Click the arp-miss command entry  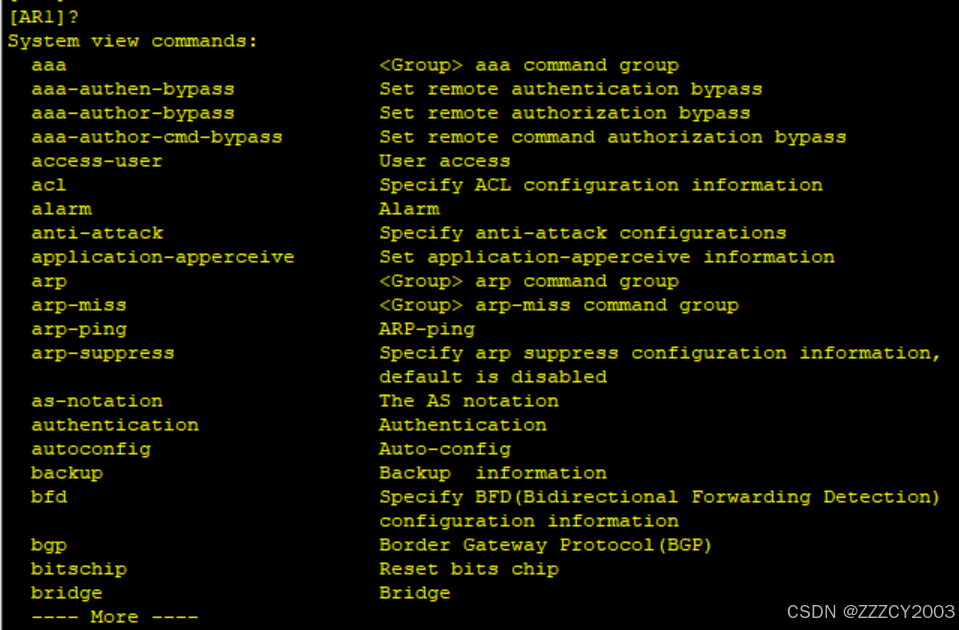tap(79, 306)
